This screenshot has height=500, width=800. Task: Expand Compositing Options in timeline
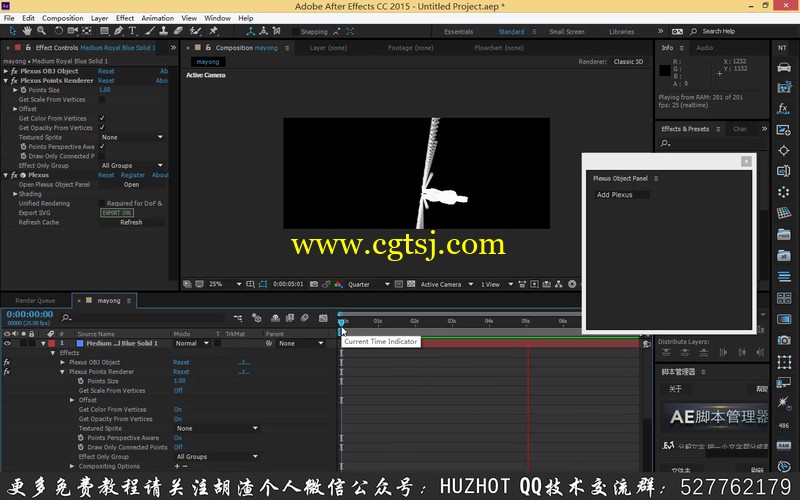(x=72, y=466)
